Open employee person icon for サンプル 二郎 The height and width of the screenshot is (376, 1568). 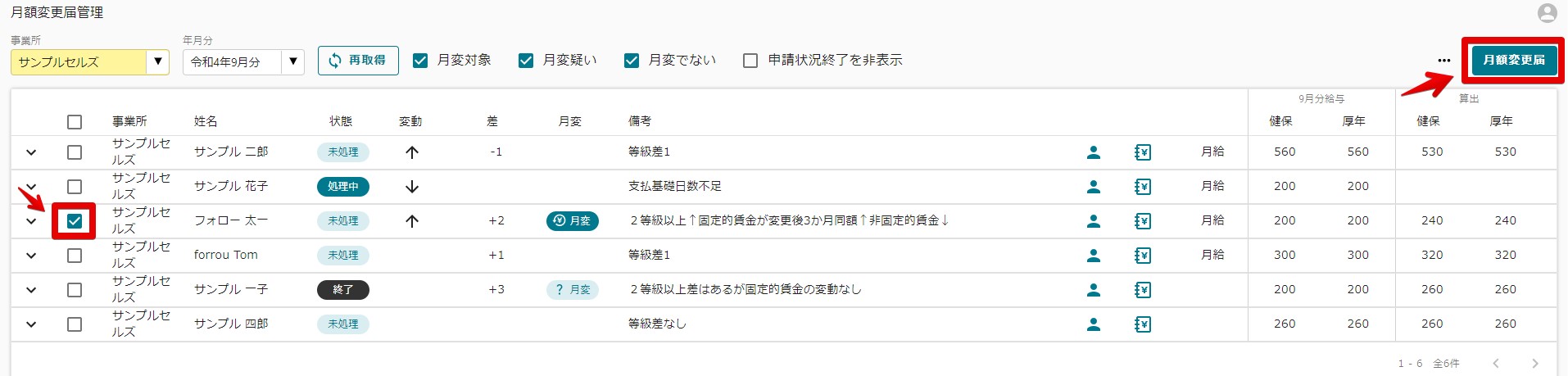click(x=1093, y=152)
